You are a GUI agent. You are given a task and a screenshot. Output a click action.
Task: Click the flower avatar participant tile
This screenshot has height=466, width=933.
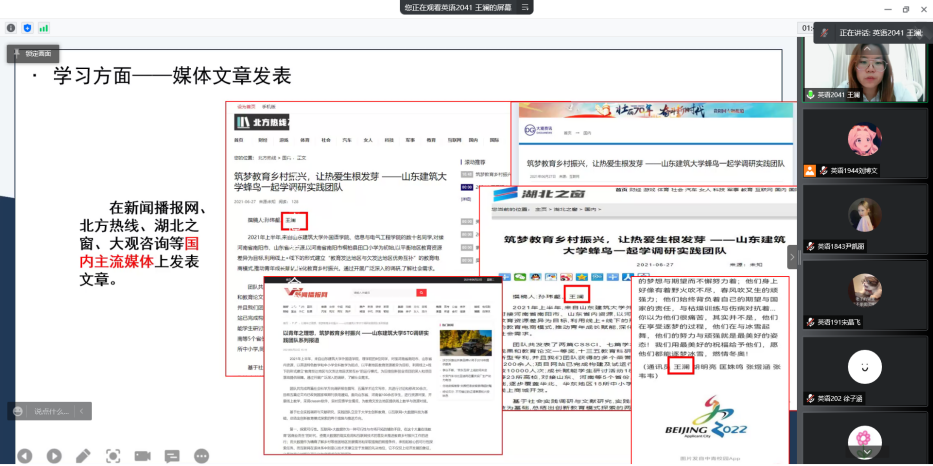point(865,437)
